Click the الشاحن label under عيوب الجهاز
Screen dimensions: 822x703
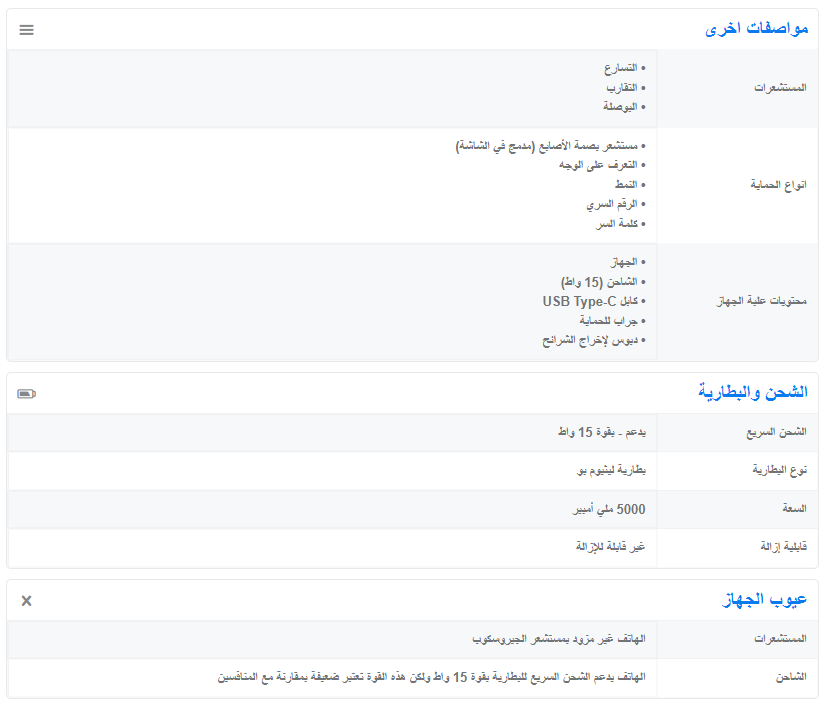[790, 677]
